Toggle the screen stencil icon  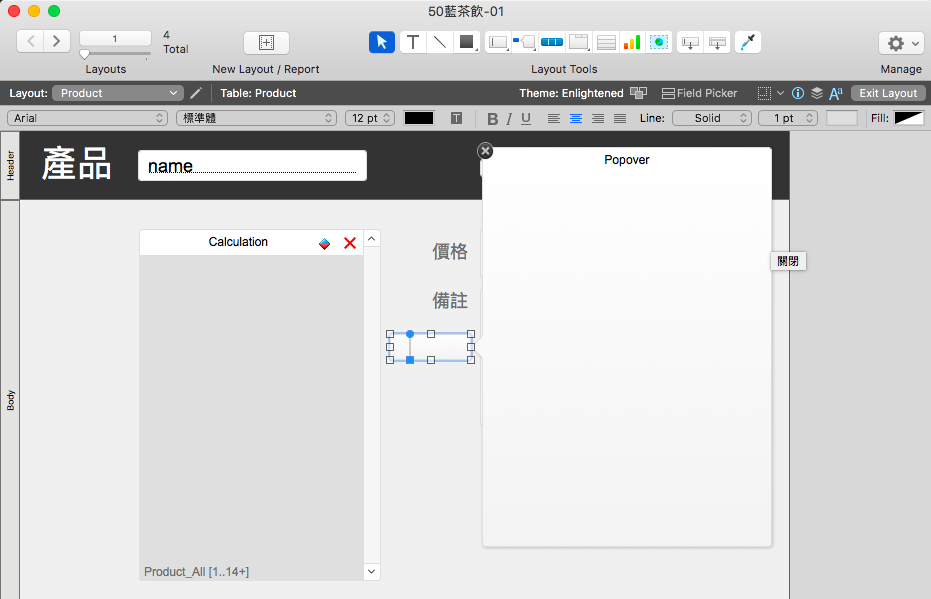click(x=764, y=93)
